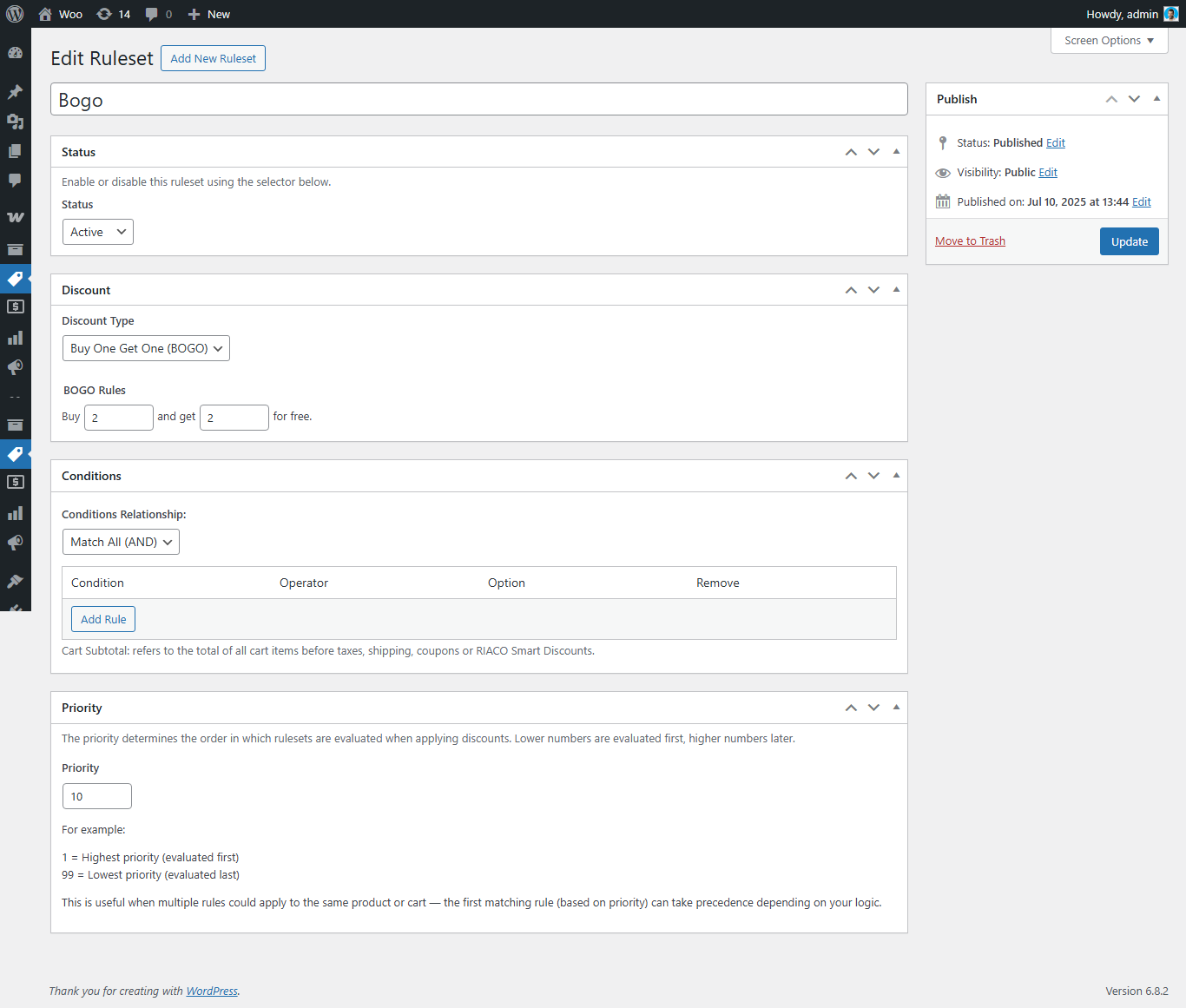
Task: Edit the Public visibility link
Action: pyautogui.click(x=1048, y=173)
